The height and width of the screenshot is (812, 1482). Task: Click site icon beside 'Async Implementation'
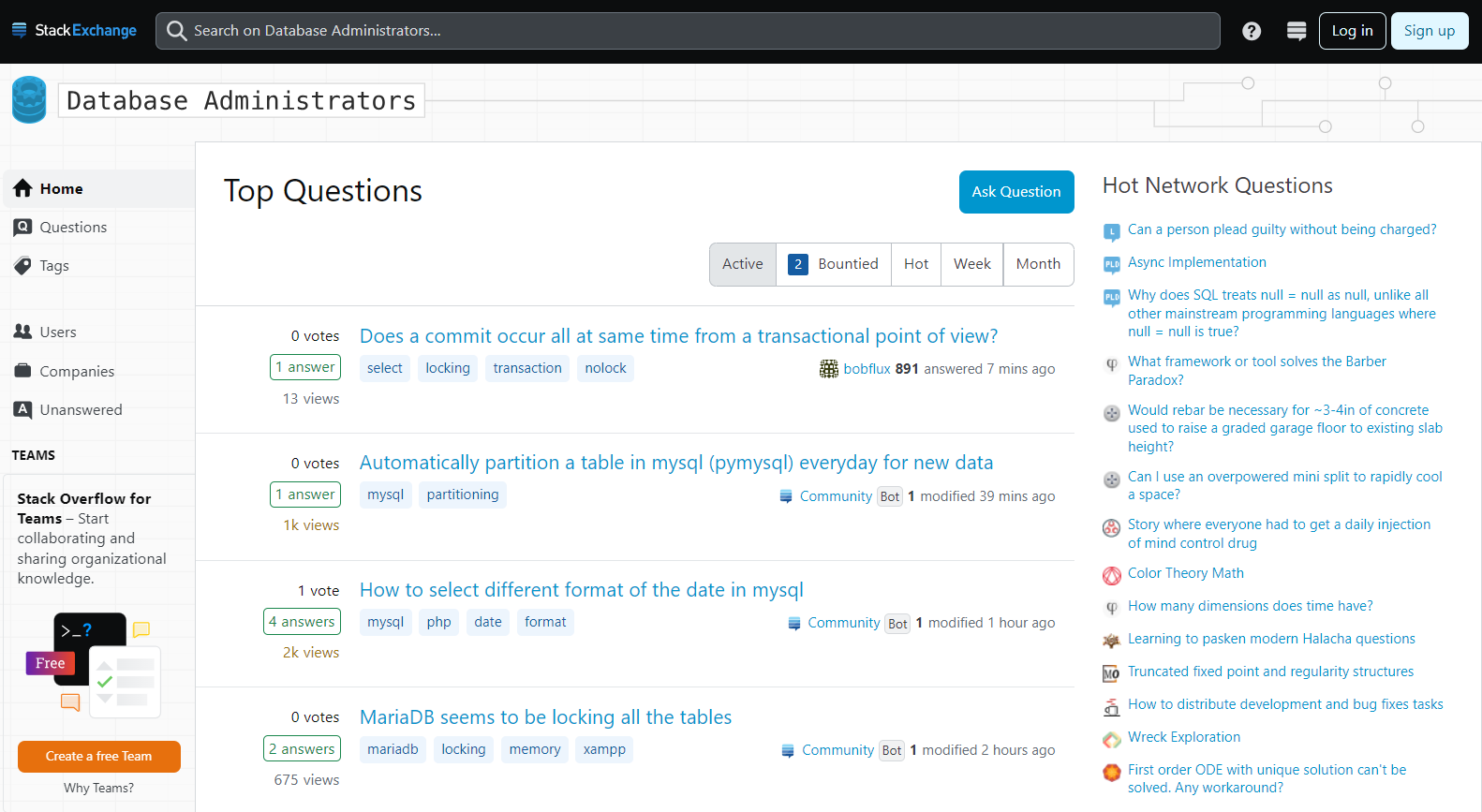[x=1112, y=264]
